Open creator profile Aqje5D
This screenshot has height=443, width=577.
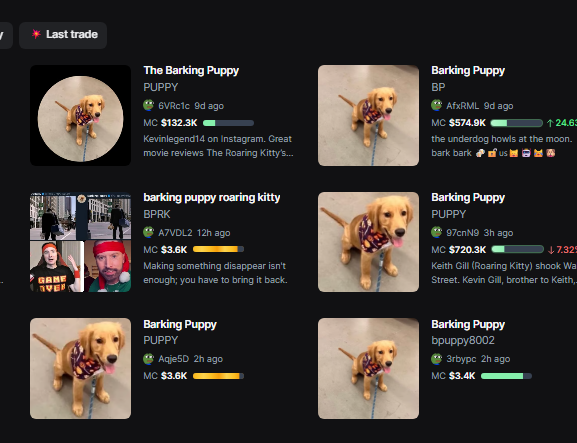(173, 359)
